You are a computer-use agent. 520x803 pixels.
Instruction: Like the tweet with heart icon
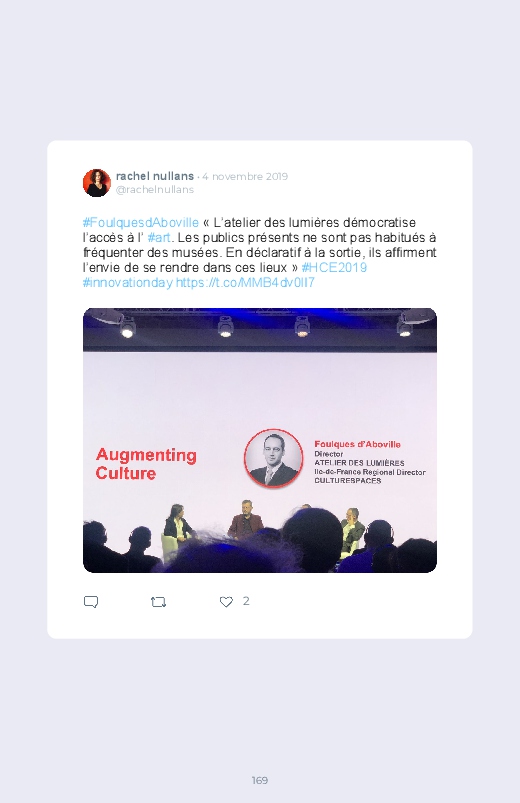coord(226,602)
